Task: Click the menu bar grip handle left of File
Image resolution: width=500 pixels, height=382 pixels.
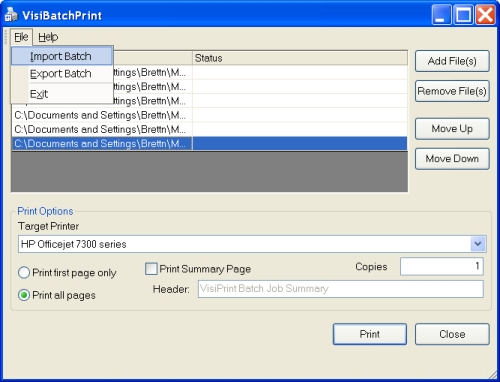Action: [6, 37]
